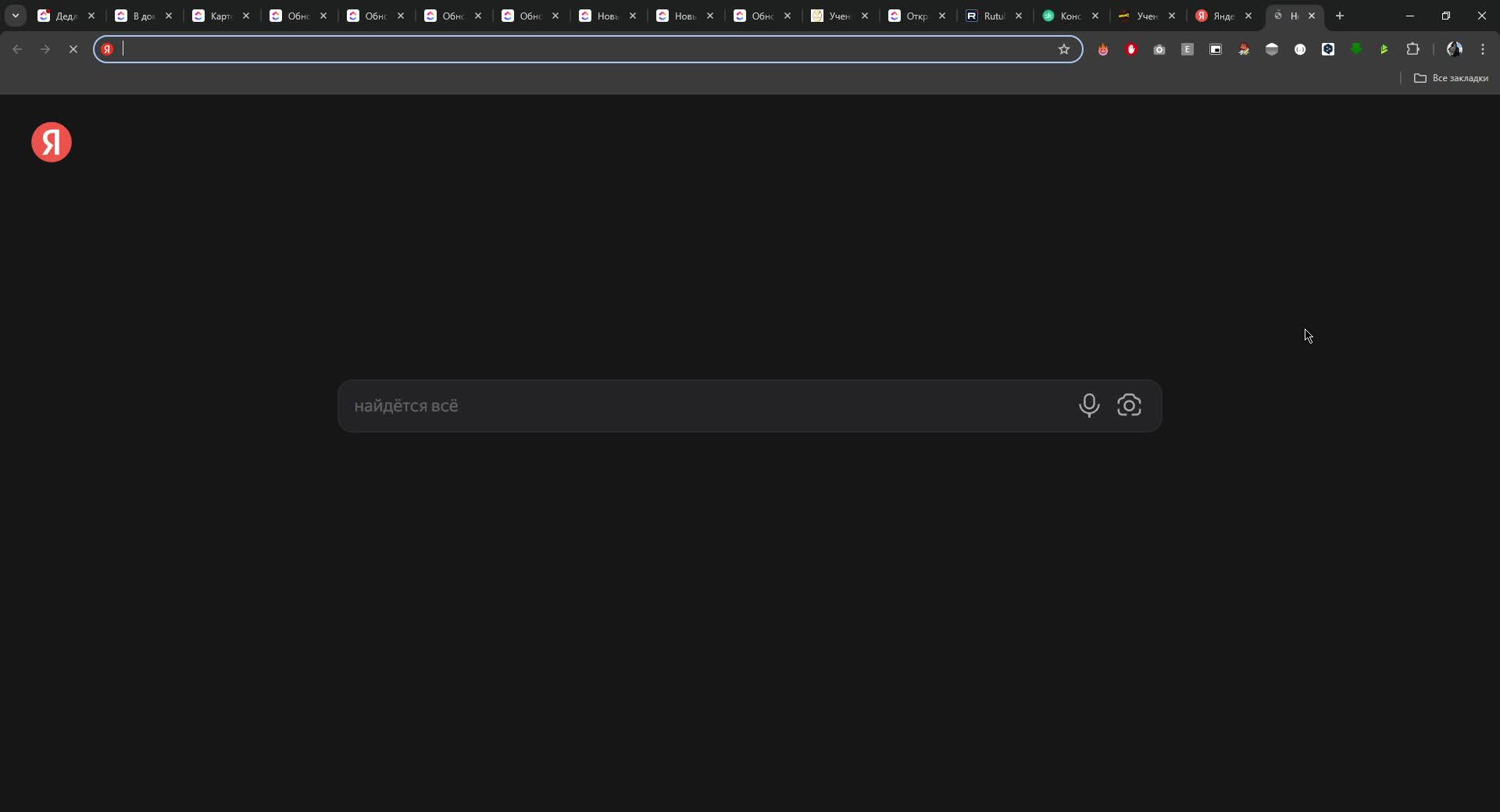Open image search in the search bar
Screen dimensions: 1500x812
tap(1130, 406)
